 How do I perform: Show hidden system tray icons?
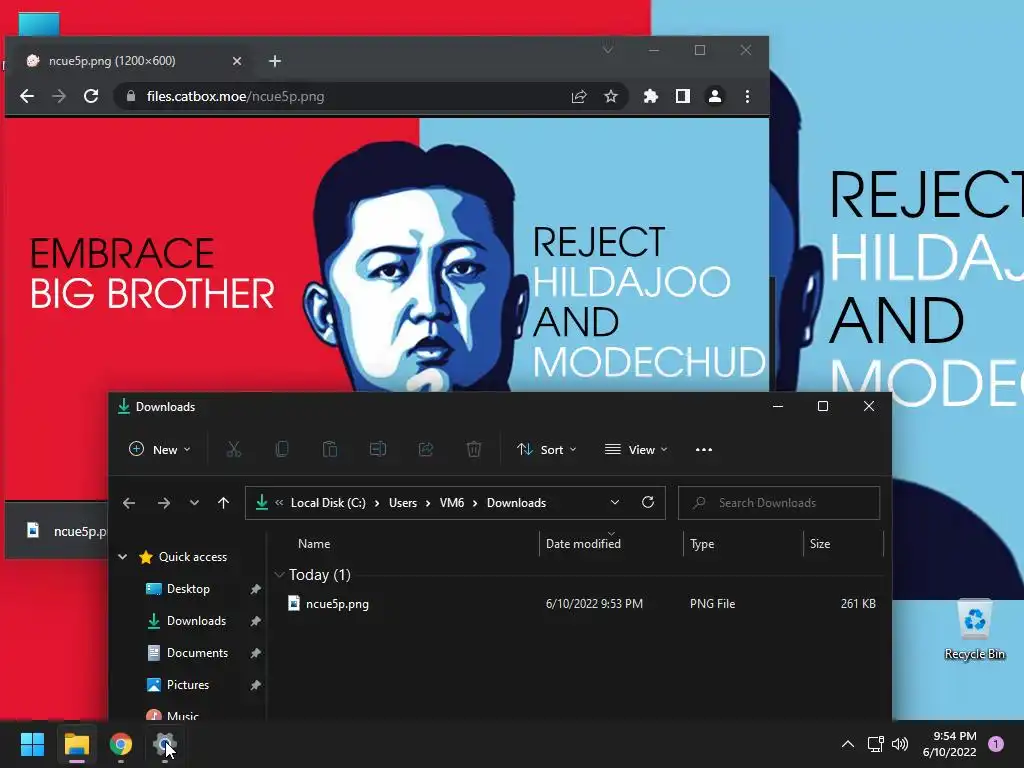(x=848, y=744)
